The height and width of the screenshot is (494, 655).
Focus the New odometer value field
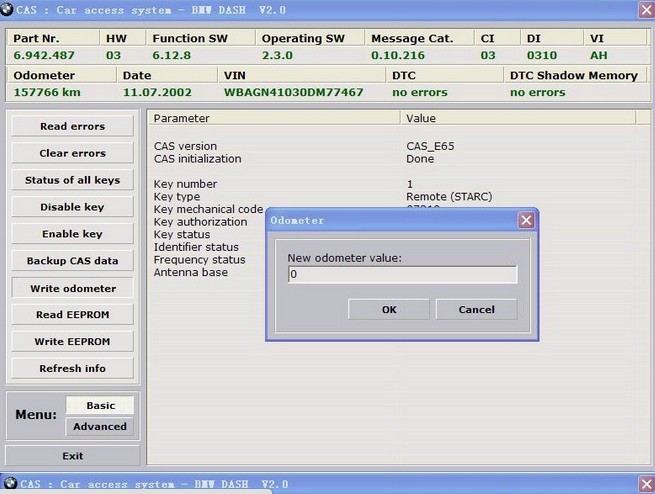[402, 274]
